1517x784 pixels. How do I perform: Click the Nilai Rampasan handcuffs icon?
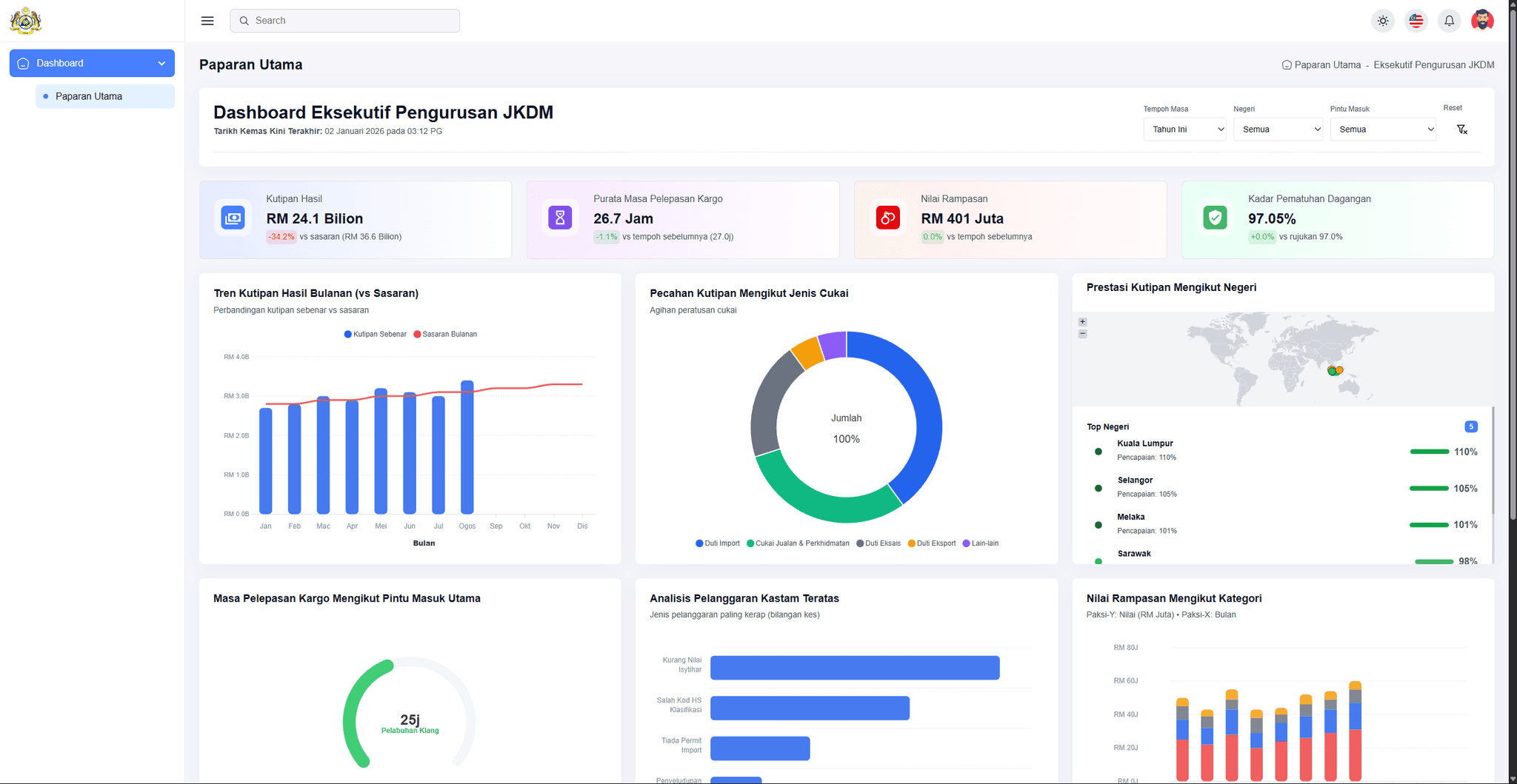[888, 218]
